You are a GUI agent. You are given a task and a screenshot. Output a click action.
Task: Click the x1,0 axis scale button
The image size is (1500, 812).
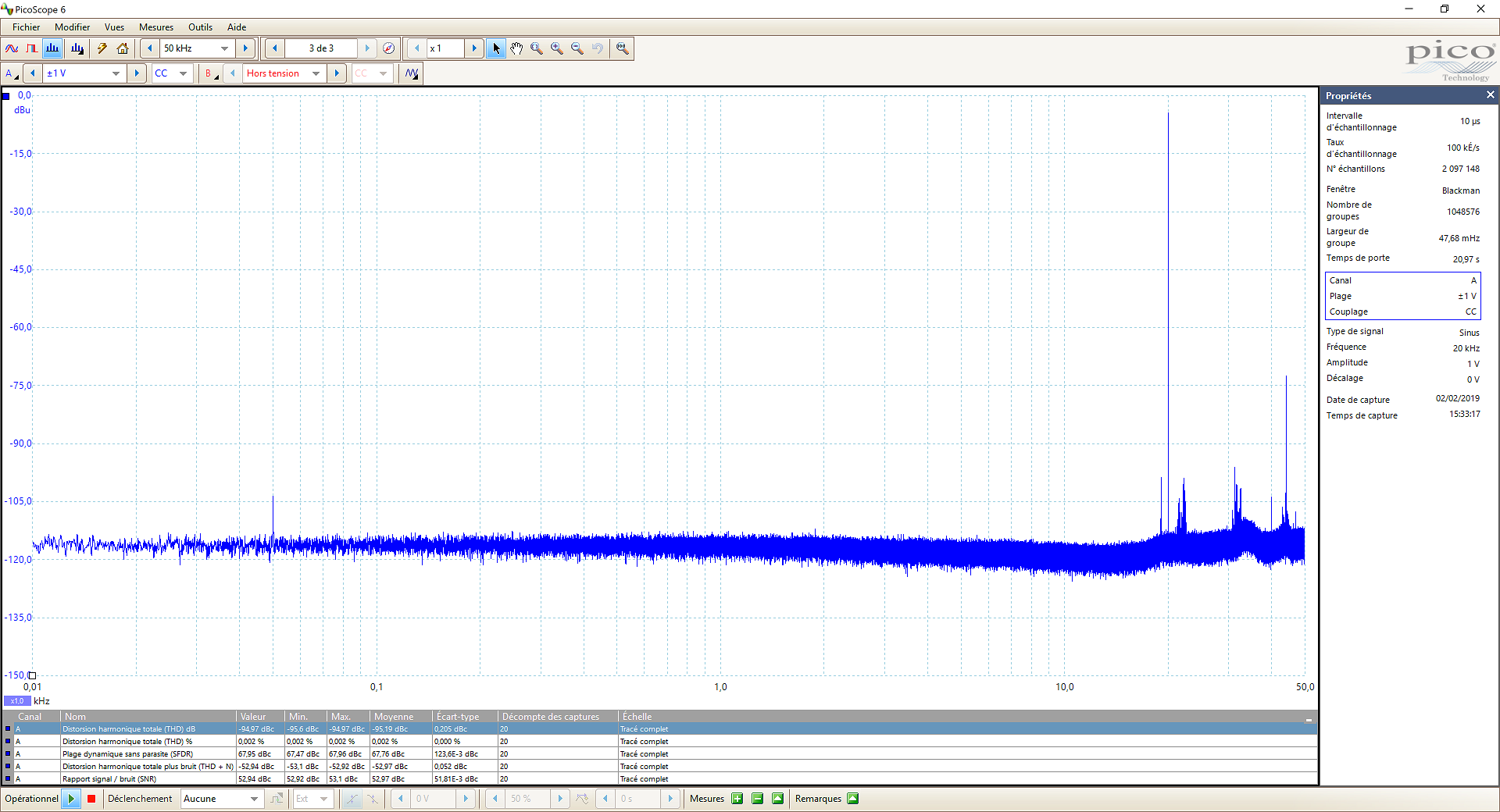tap(17, 701)
